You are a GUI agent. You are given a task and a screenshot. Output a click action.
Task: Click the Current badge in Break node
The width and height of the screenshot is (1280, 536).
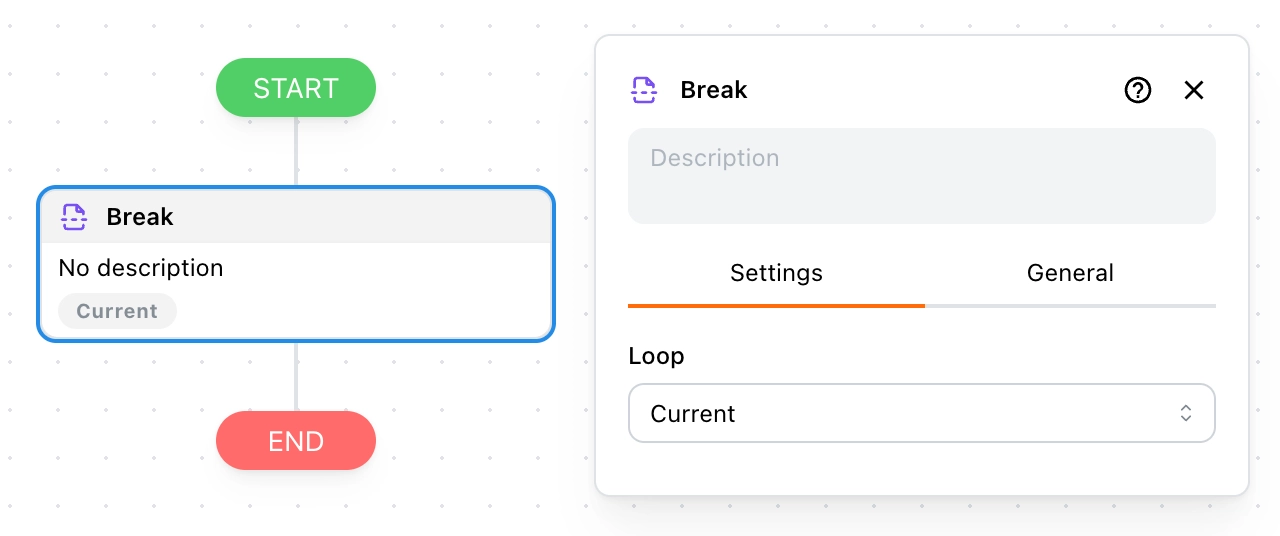point(117,311)
